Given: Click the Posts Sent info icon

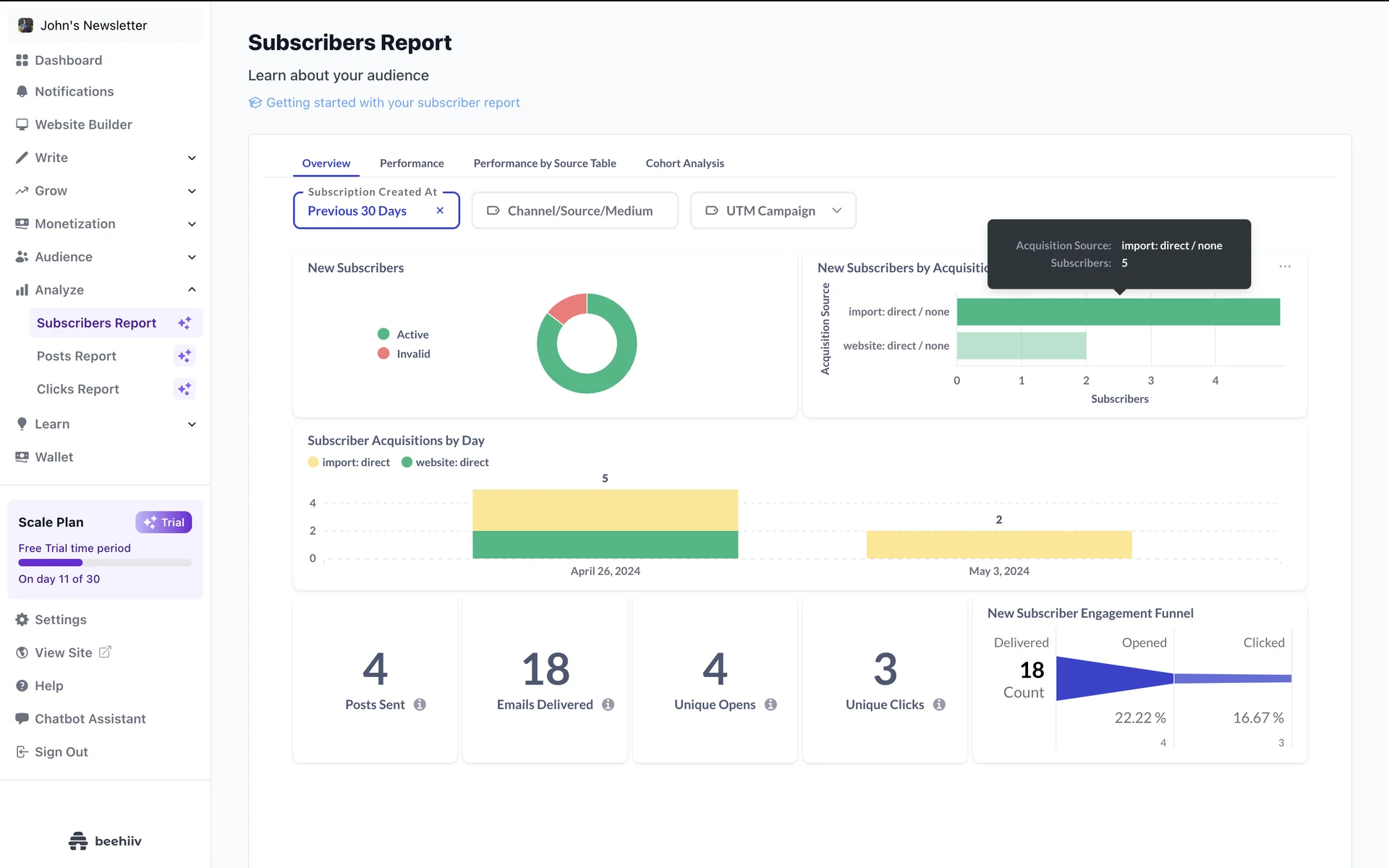Looking at the screenshot, I should 420,705.
